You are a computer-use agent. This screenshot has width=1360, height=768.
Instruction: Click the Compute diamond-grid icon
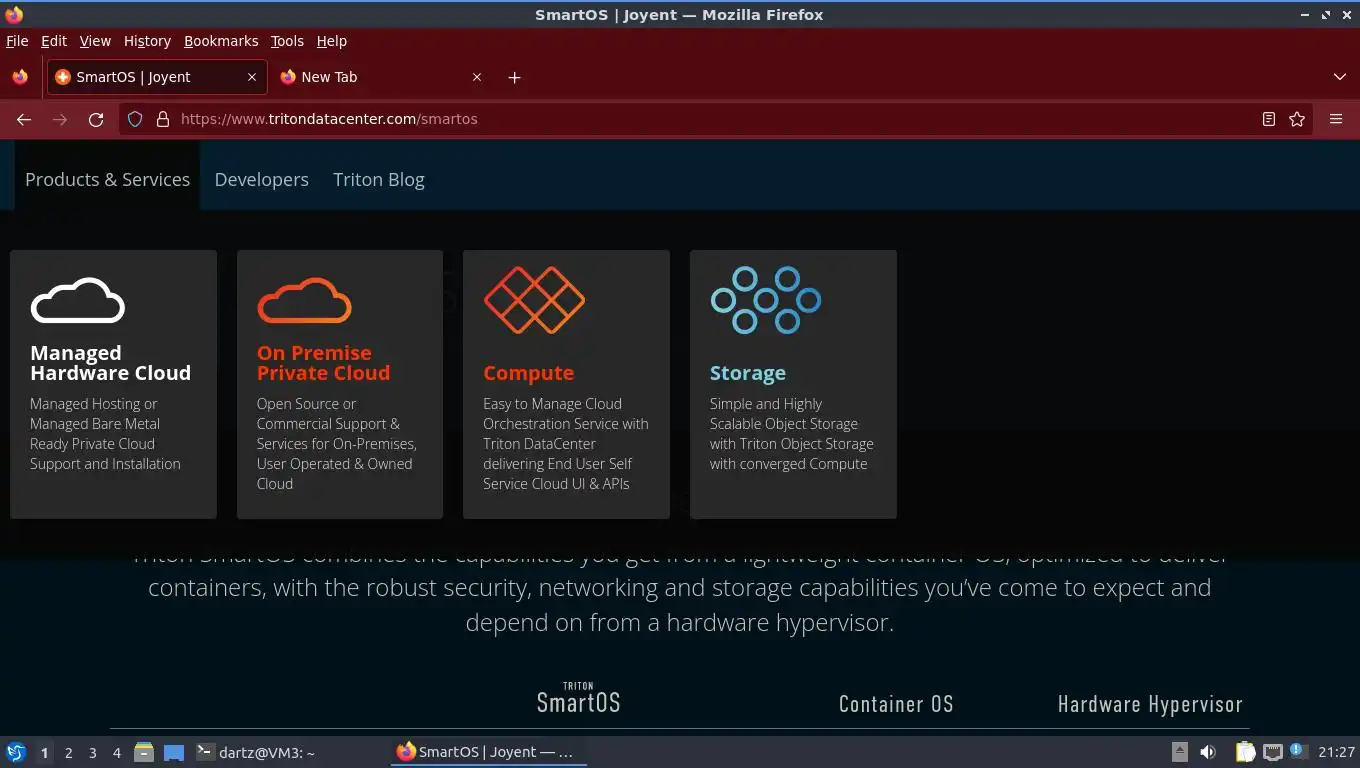pyautogui.click(x=534, y=300)
